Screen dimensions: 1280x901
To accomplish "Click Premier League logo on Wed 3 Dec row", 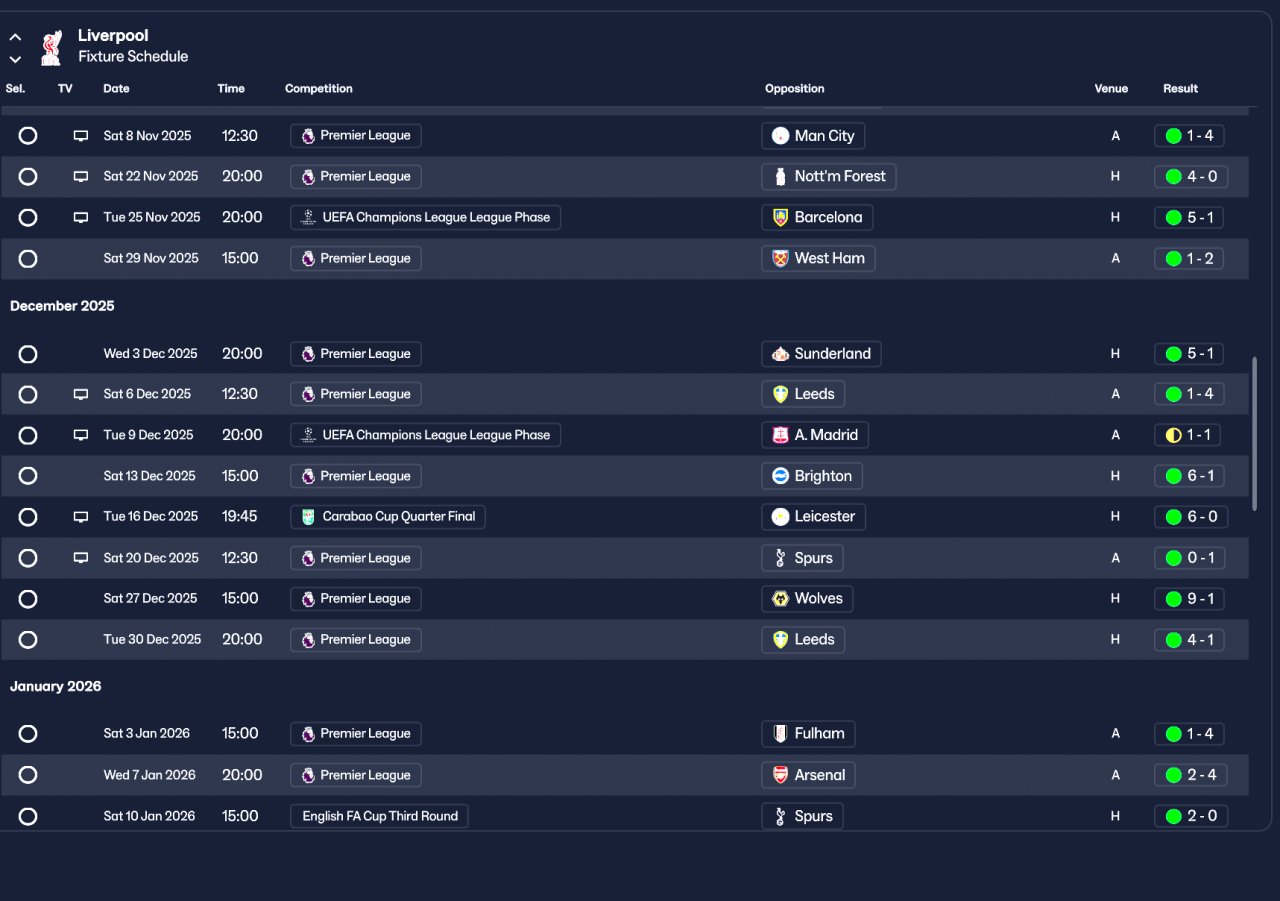I will pyautogui.click(x=308, y=354).
